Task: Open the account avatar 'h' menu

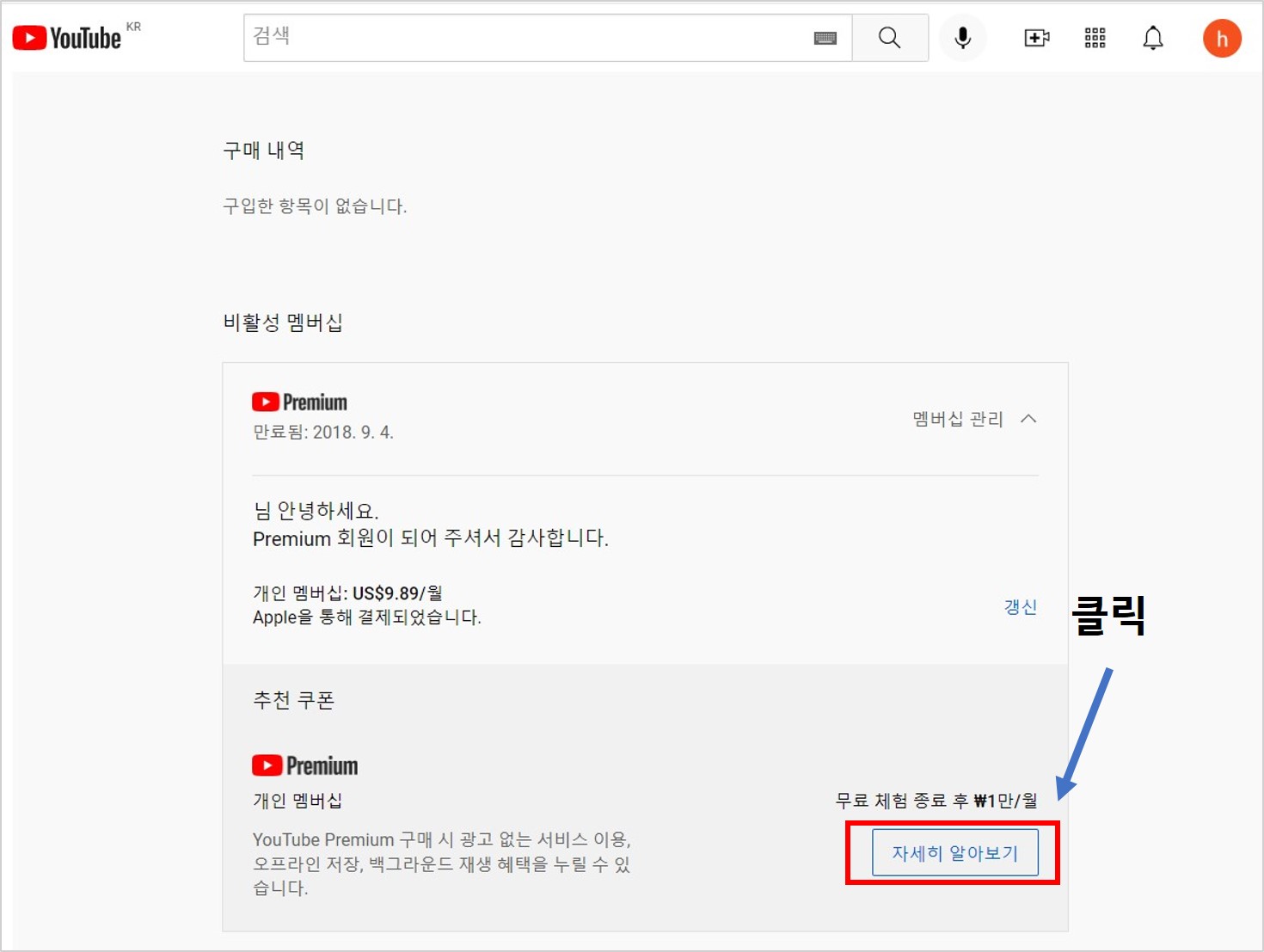Action: (x=1222, y=39)
